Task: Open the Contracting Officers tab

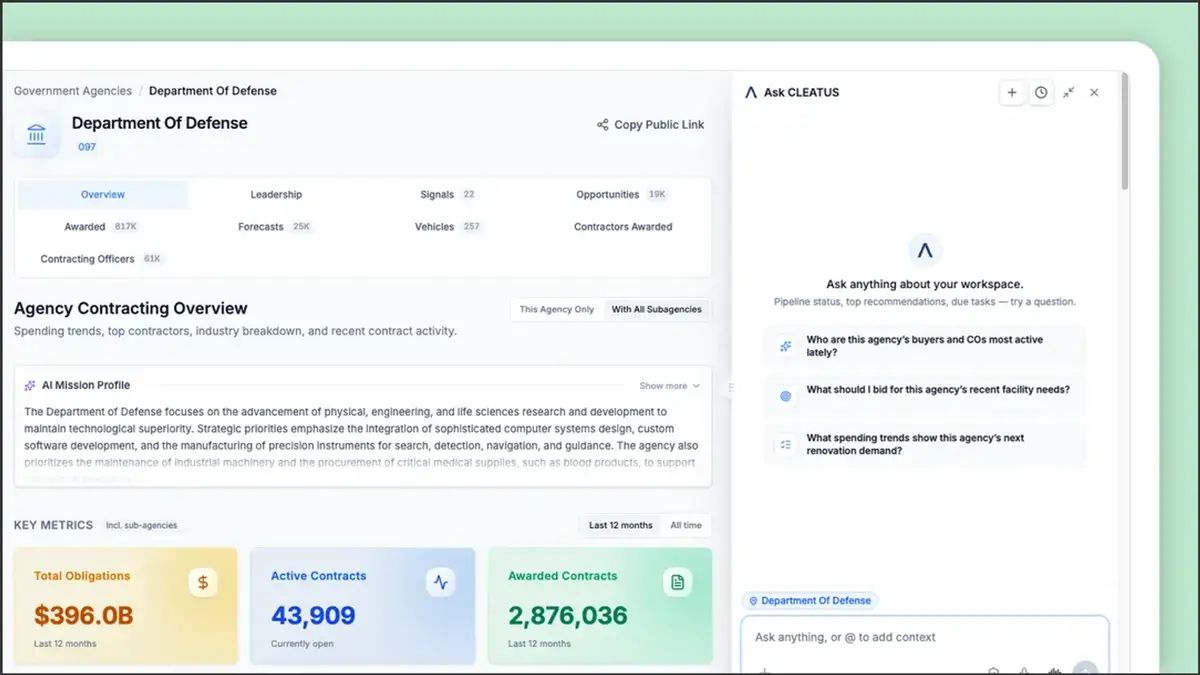Action: click(102, 259)
